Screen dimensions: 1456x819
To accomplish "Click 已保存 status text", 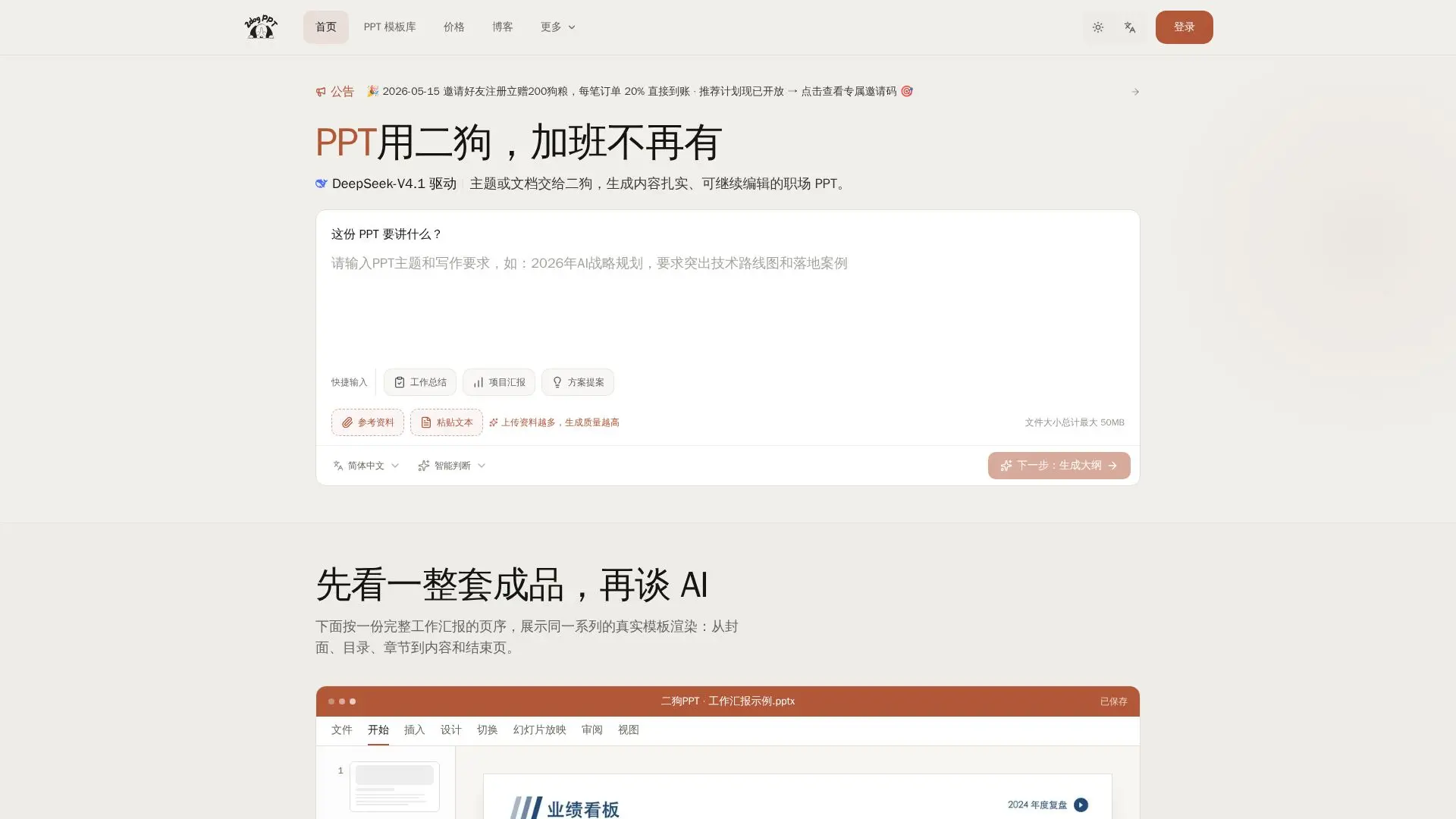I will tap(1113, 701).
